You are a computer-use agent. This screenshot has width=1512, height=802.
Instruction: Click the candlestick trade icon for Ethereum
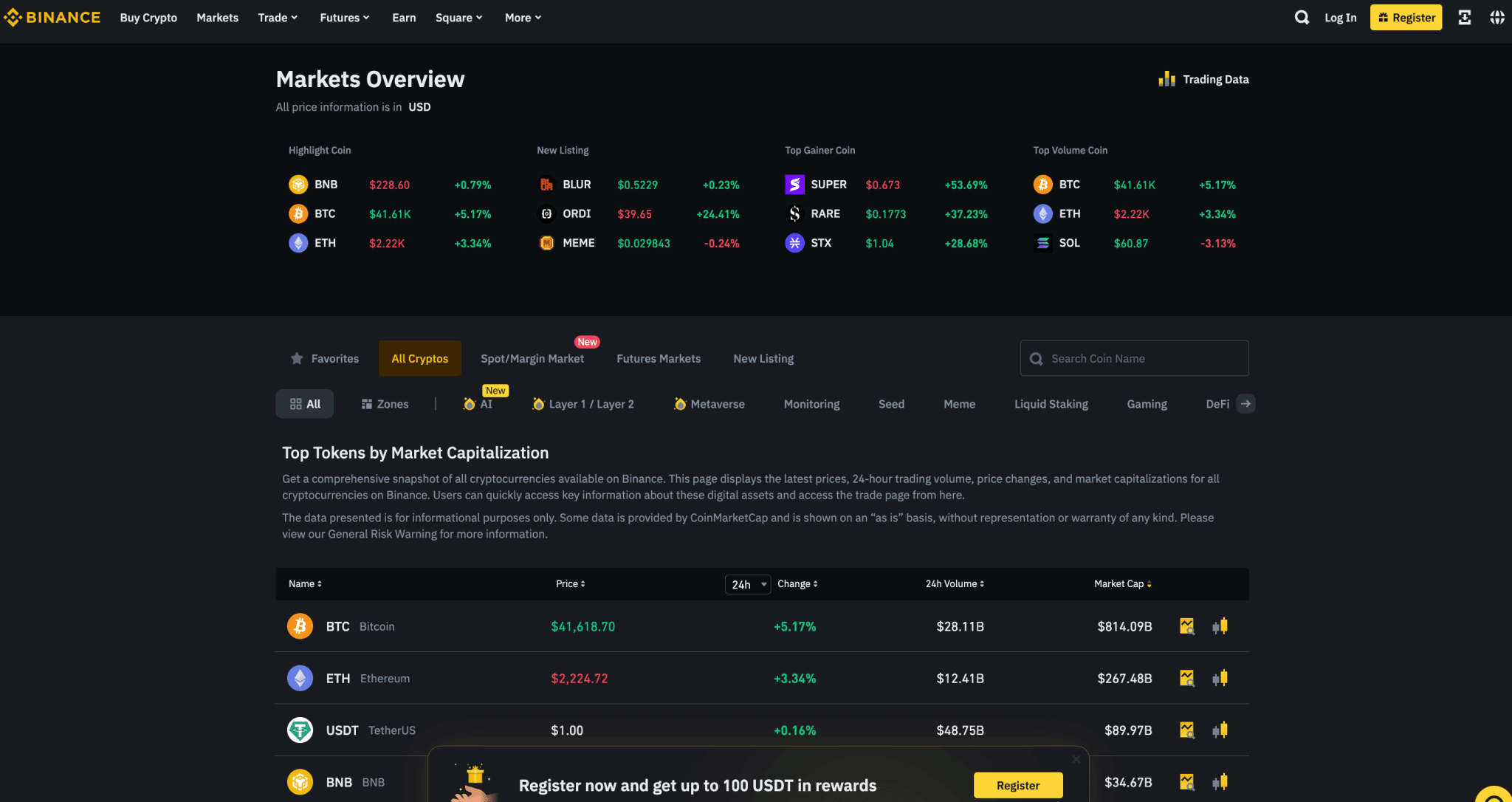1220,678
